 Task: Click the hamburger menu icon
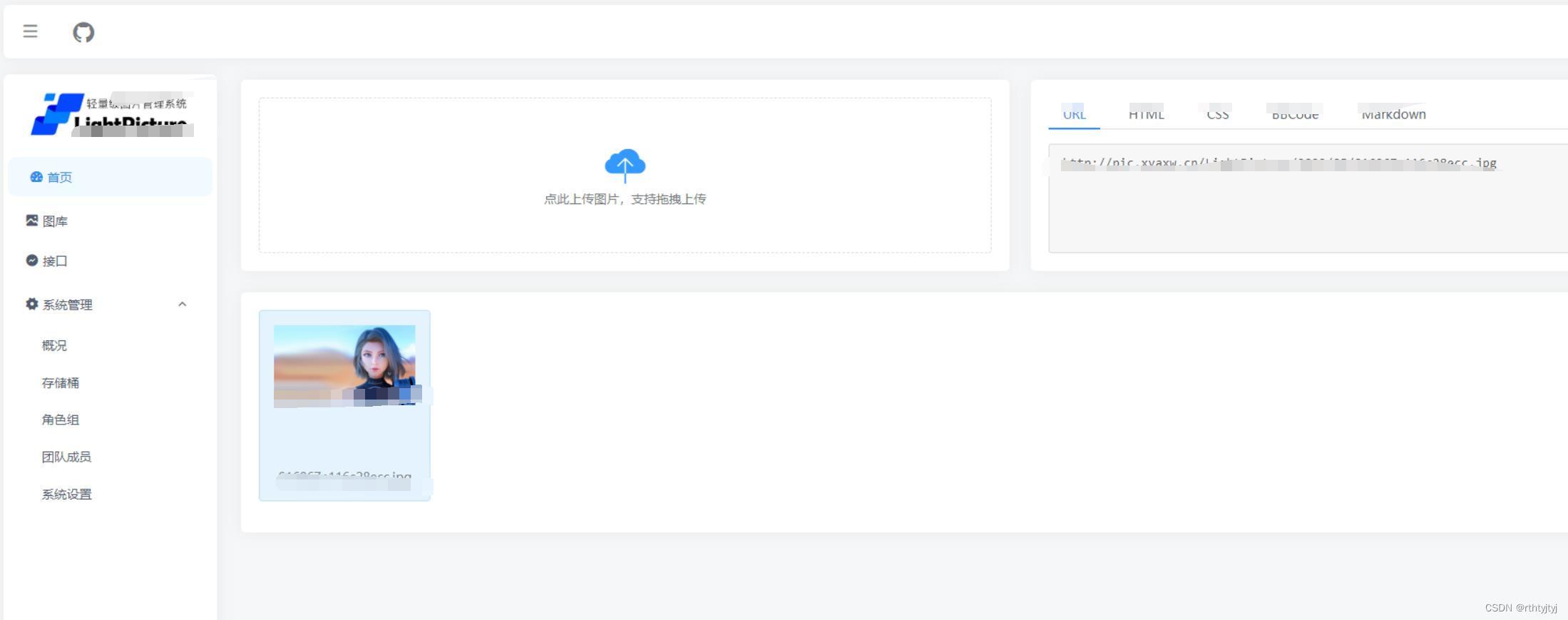point(30,31)
